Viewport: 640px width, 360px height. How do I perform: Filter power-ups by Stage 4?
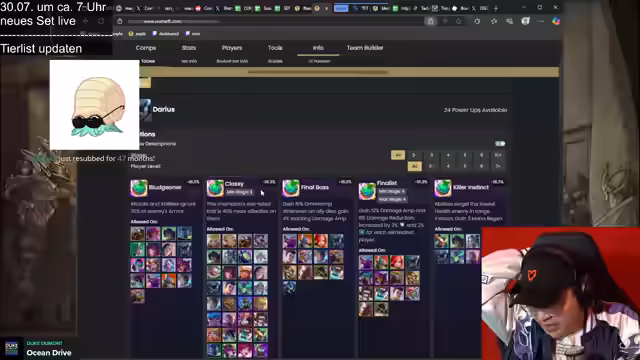[x=448, y=155]
